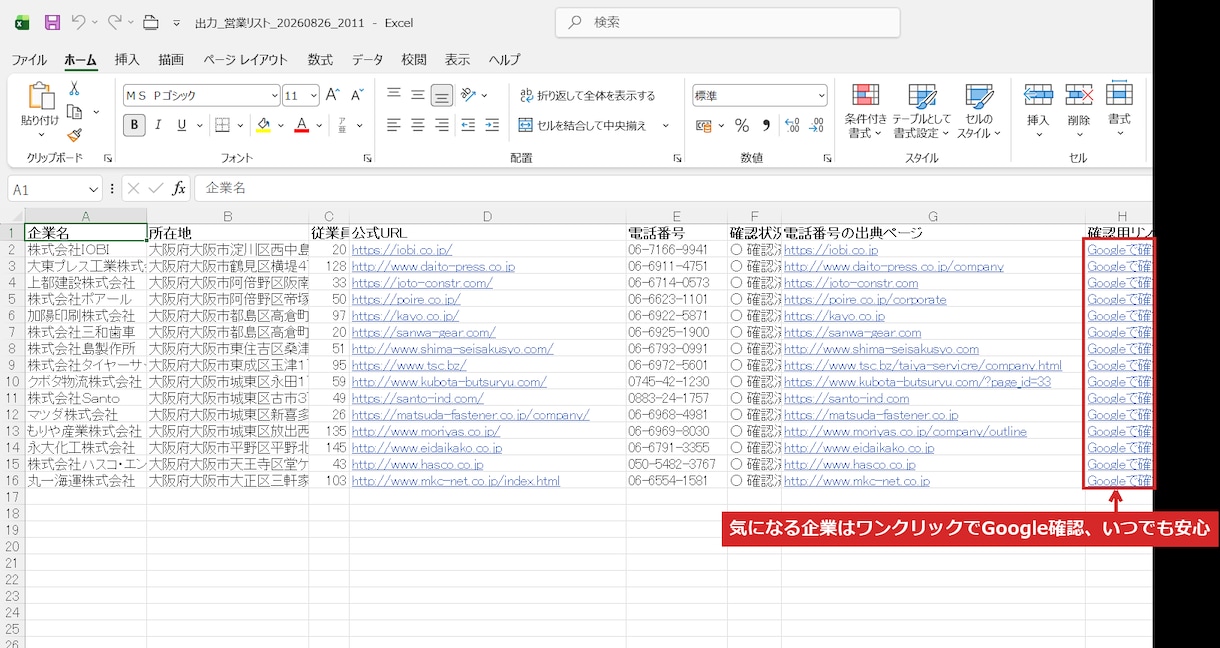
Task: Open cell styles (セルのスタイル) menu
Action: click(x=978, y=111)
